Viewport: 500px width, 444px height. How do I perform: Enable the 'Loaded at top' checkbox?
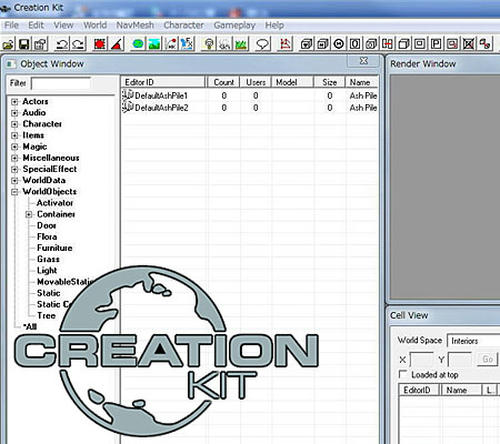tap(403, 374)
